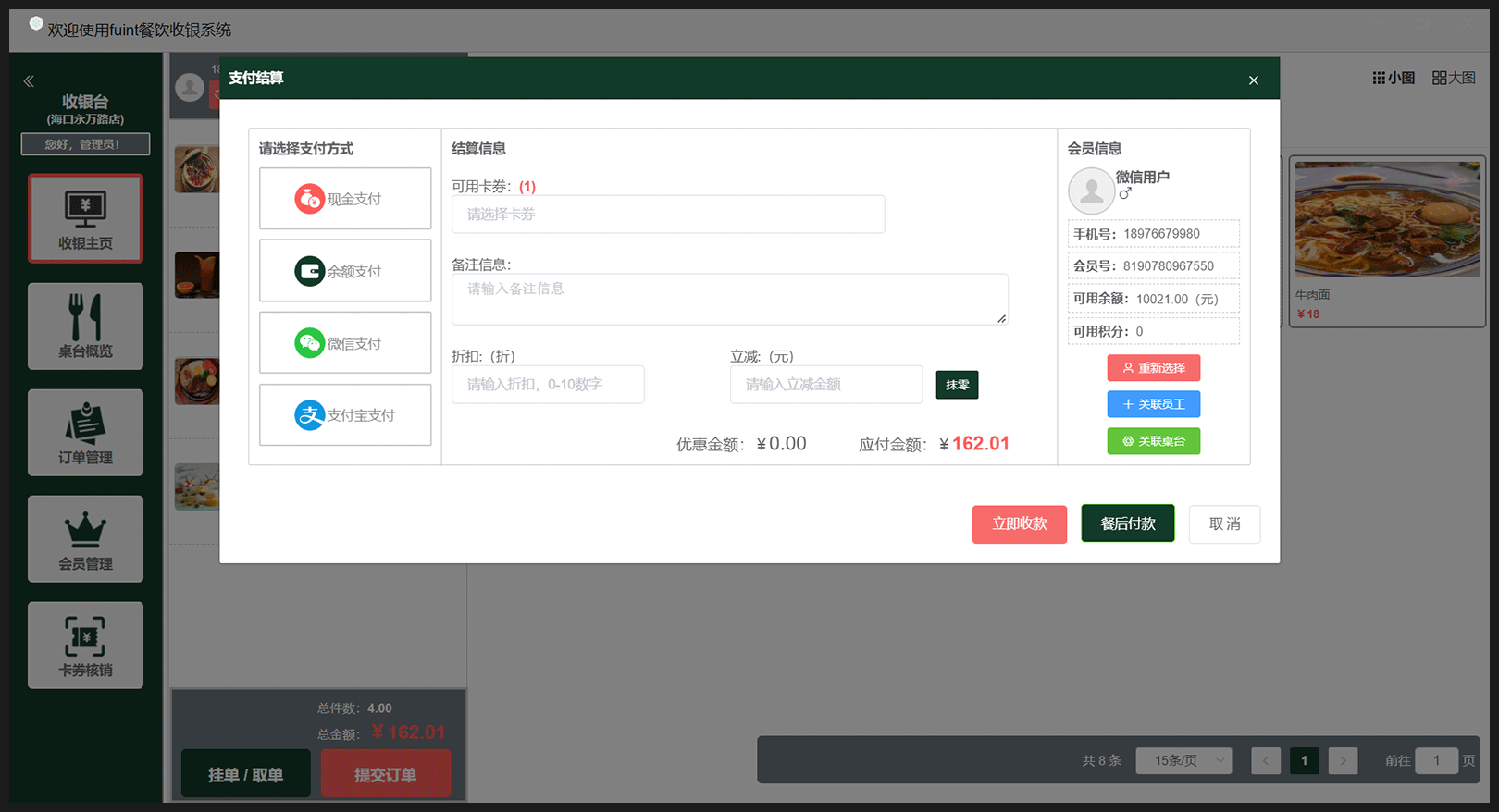Collapse the sidebar with the double-chevron icon
The height and width of the screenshot is (812, 1499).
pyautogui.click(x=29, y=81)
